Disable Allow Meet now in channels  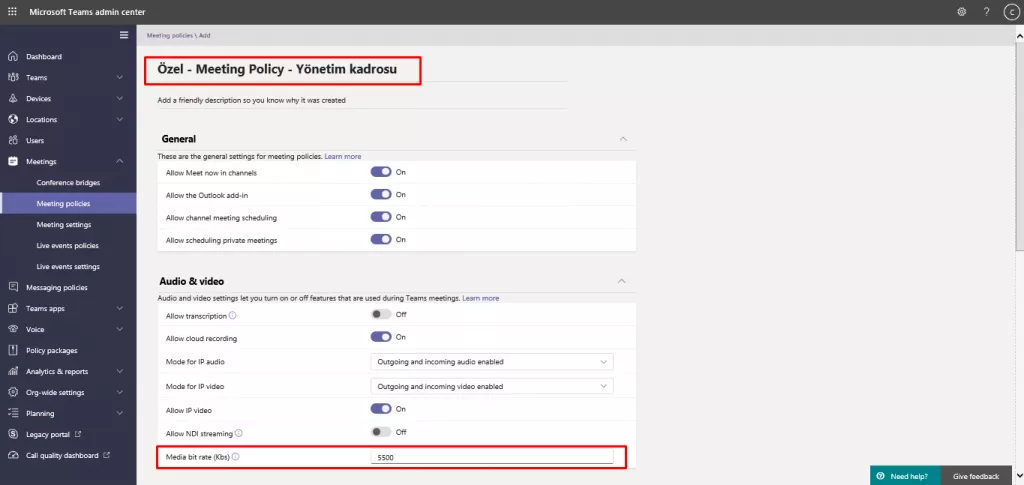coord(381,172)
